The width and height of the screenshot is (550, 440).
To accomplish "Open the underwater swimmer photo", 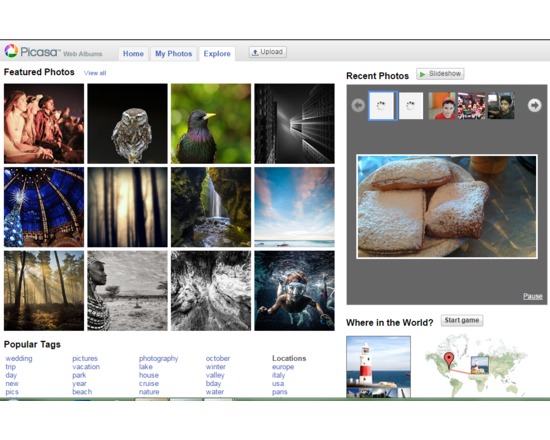I will pyautogui.click(x=294, y=291).
